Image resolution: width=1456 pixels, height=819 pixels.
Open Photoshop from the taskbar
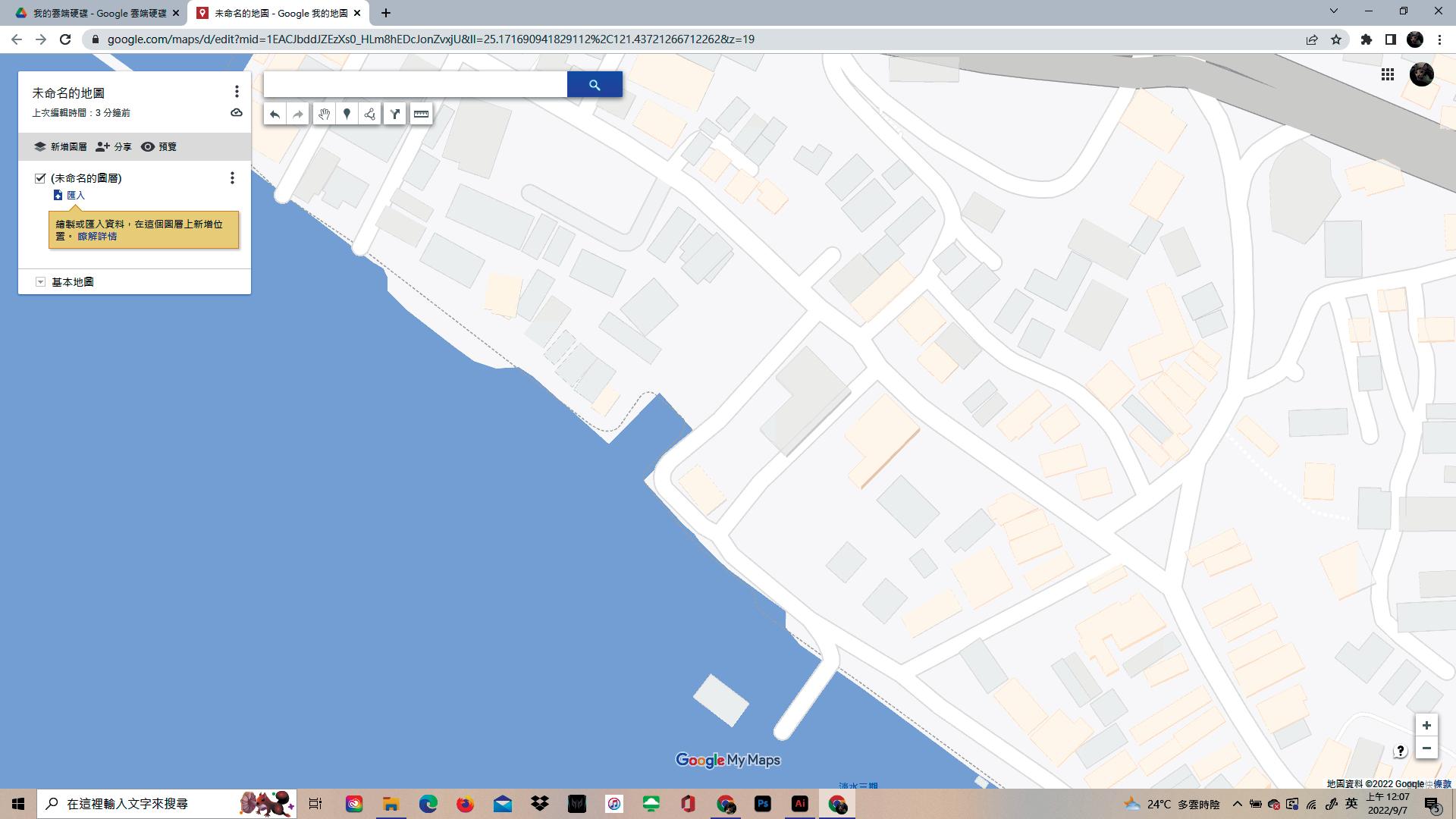tap(763, 804)
